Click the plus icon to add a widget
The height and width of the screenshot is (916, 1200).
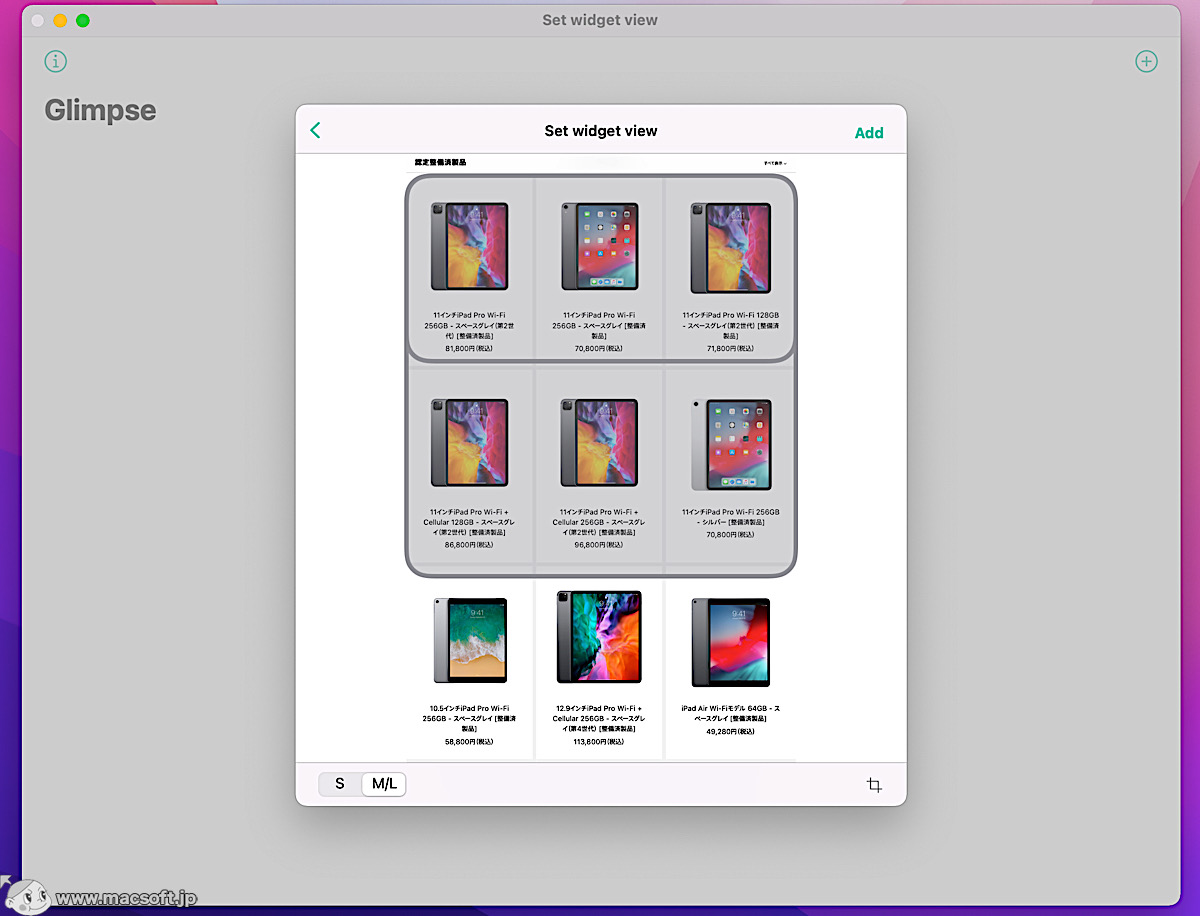click(1146, 61)
